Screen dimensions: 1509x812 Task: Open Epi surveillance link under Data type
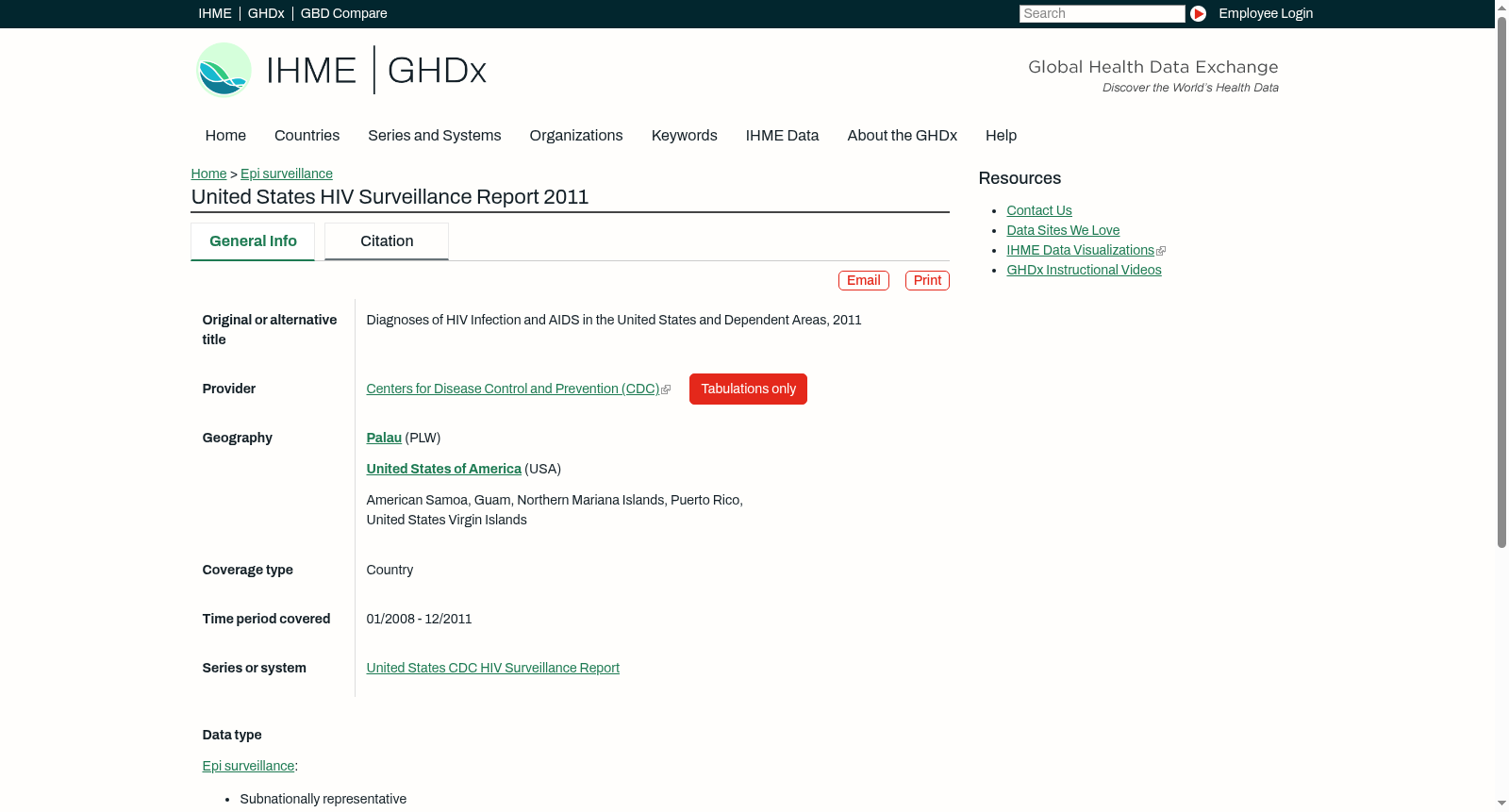click(248, 766)
